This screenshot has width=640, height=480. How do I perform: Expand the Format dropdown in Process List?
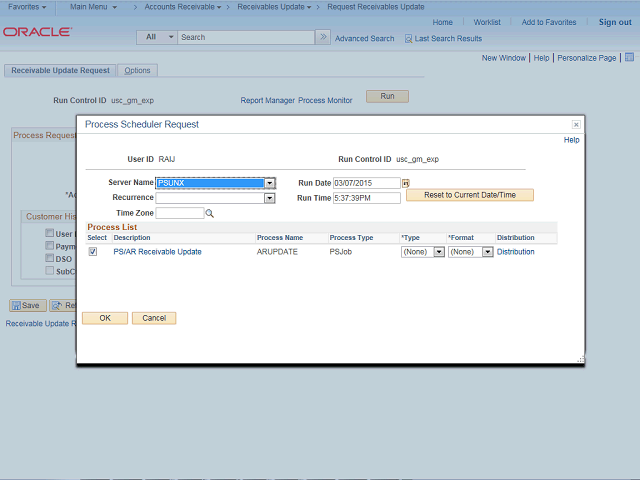488,252
